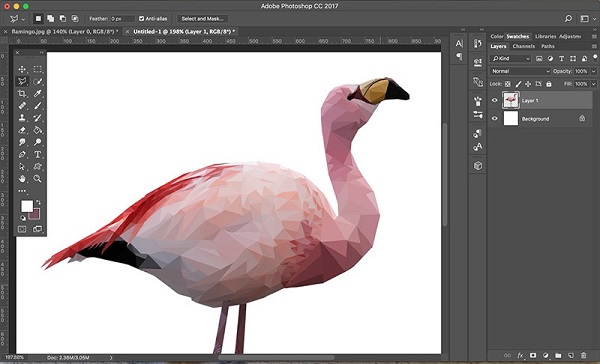Open the Fill slider dropdown arrow
Image resolution: width=600 pixels, height=364 pixels.
[x=594, y=84]
